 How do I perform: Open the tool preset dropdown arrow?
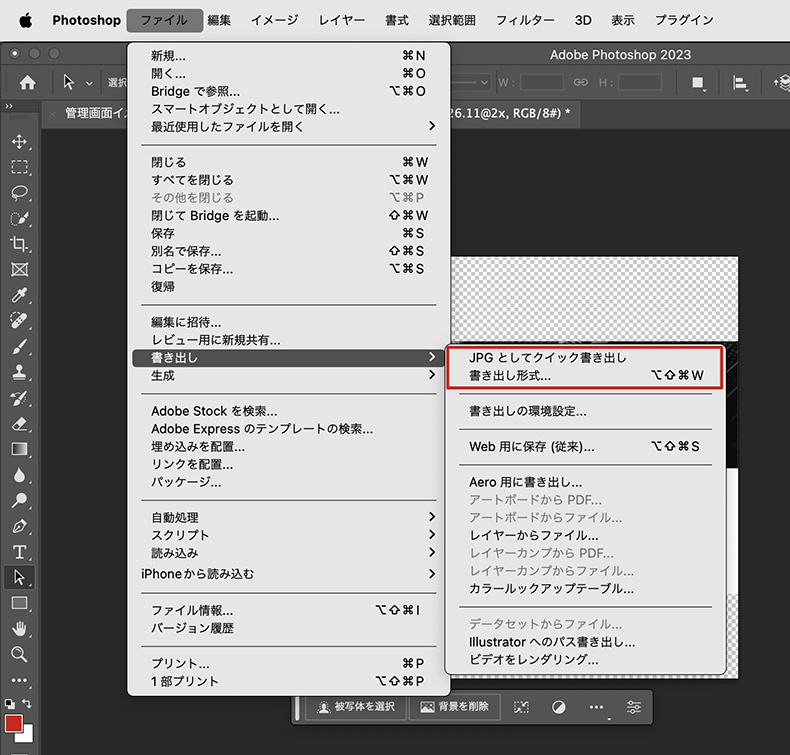point(89,83)
